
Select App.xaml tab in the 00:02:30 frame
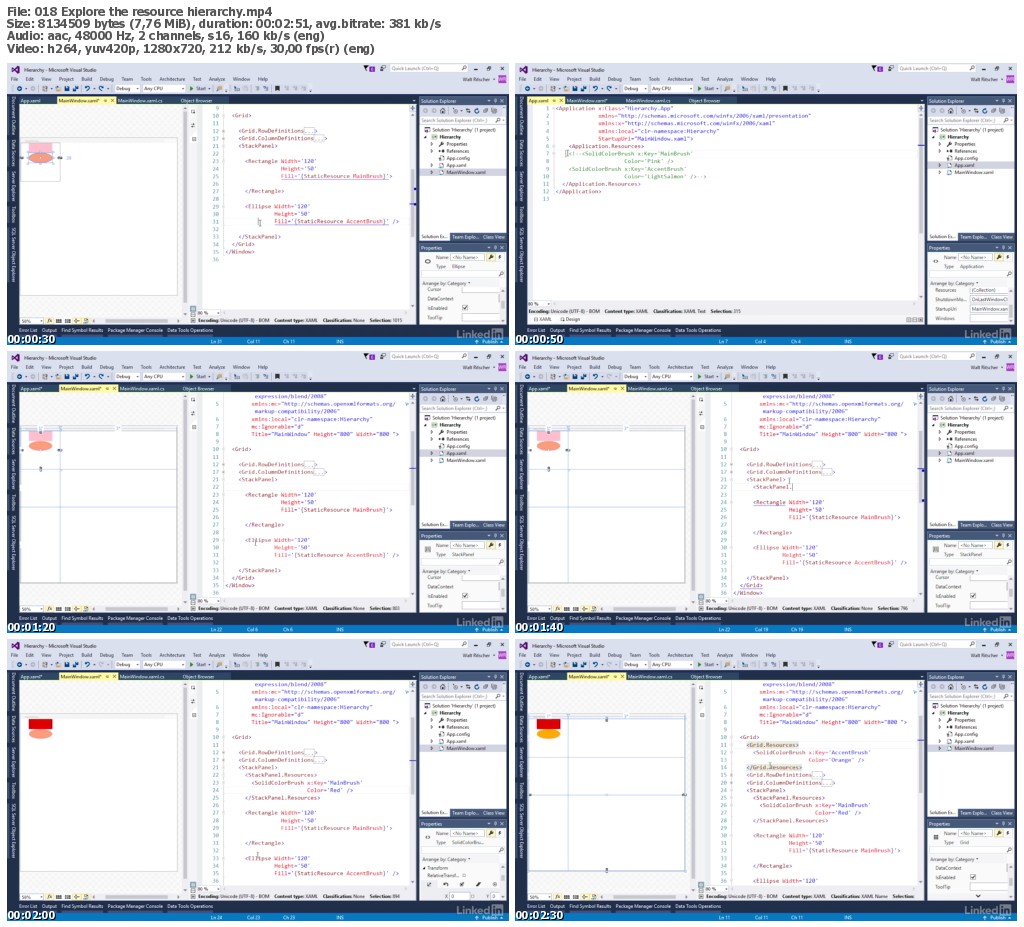click(x=539, y=677)
